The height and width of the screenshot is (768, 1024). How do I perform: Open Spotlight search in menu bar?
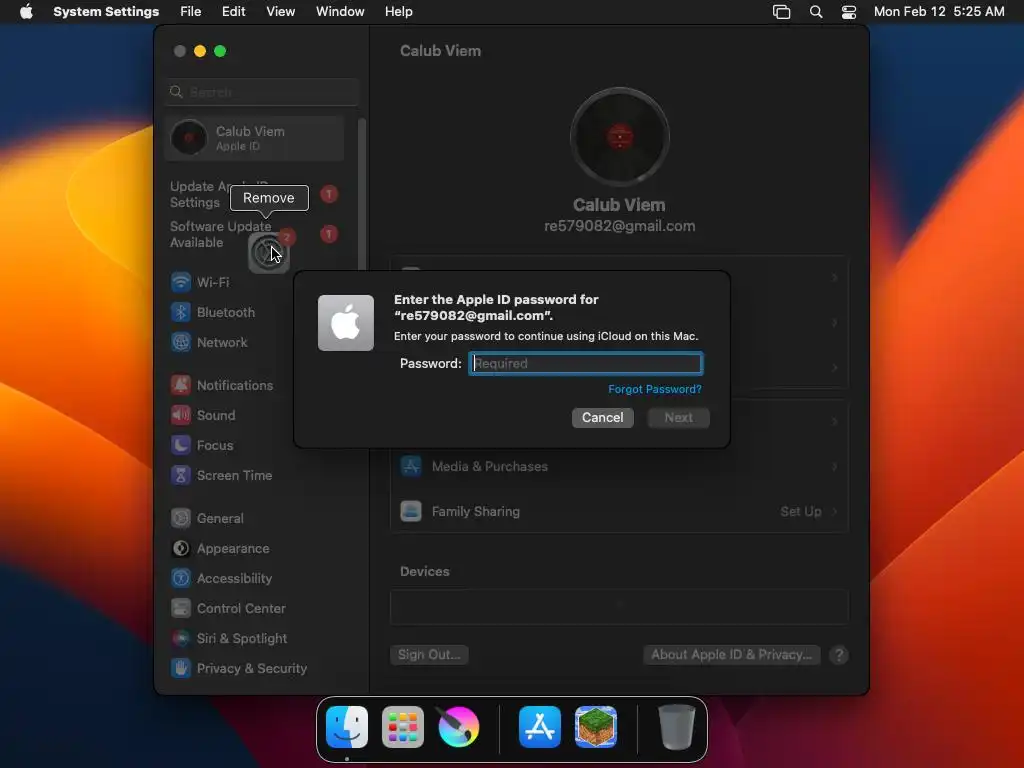coord(816,12)
